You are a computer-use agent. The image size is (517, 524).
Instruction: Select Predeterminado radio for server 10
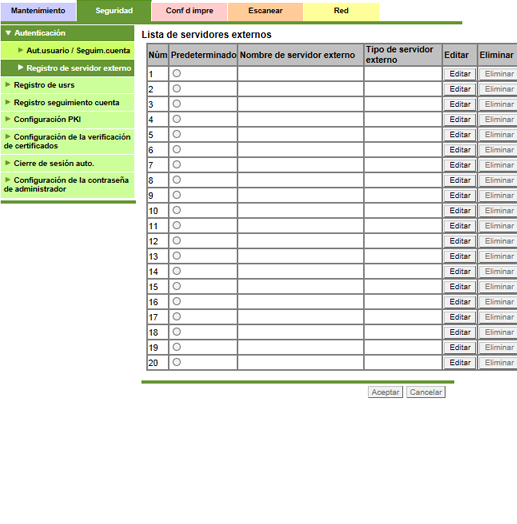[x=177, y=210]
